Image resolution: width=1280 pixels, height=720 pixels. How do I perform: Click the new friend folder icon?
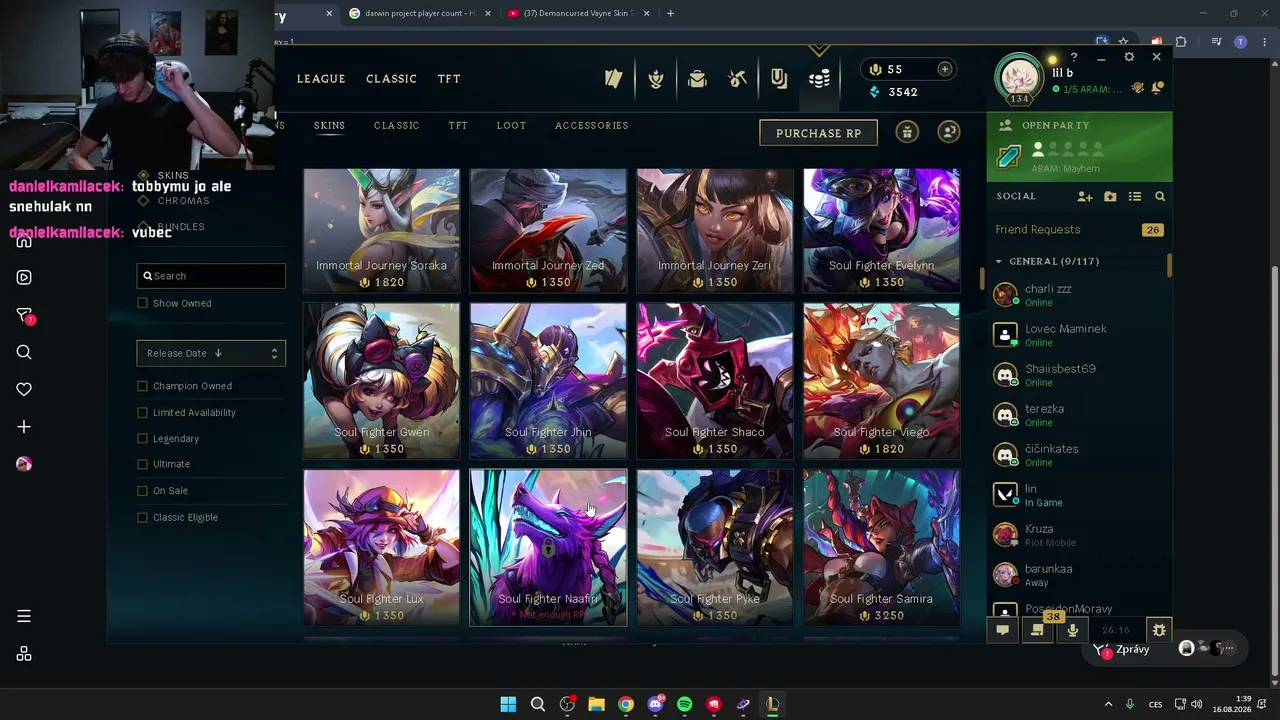tap(1110, 197)
